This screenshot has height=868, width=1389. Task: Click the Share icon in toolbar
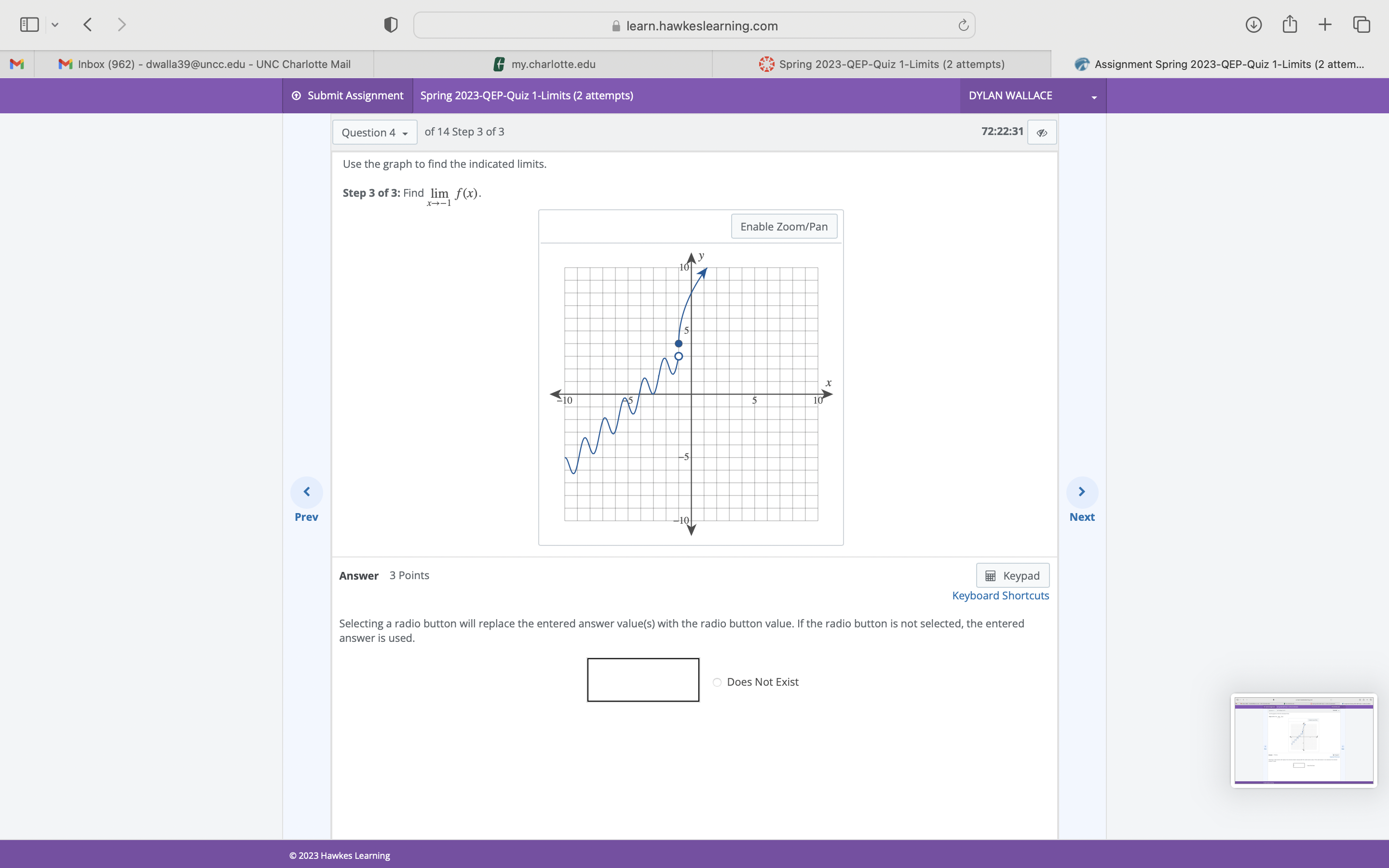coord(1290,24)
